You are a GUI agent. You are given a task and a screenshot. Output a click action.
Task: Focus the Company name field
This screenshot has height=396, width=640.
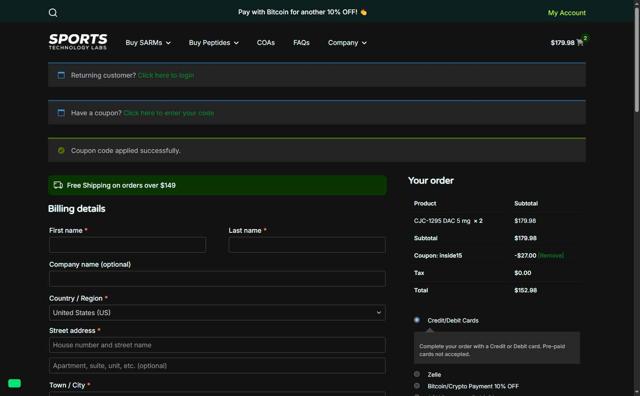pyautogui.click(x=217, y=279)
